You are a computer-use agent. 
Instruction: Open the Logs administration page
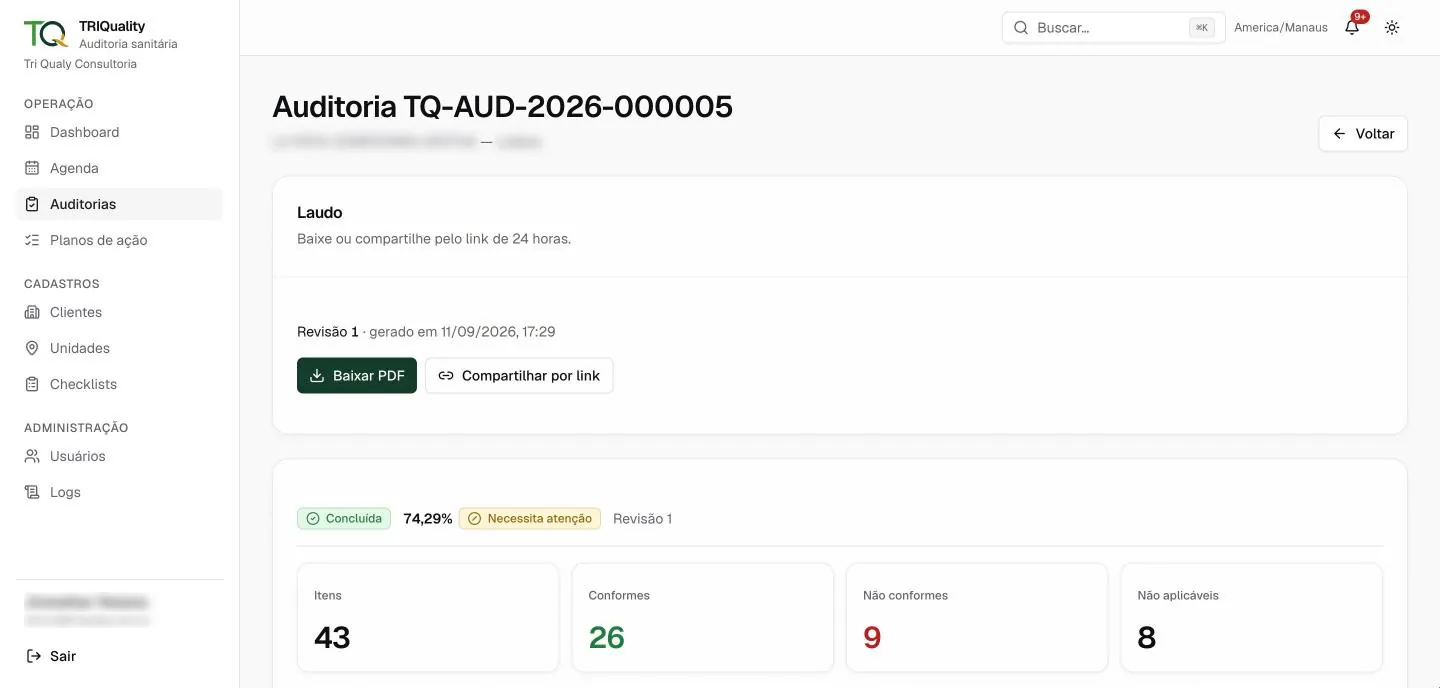coord(120,492)
